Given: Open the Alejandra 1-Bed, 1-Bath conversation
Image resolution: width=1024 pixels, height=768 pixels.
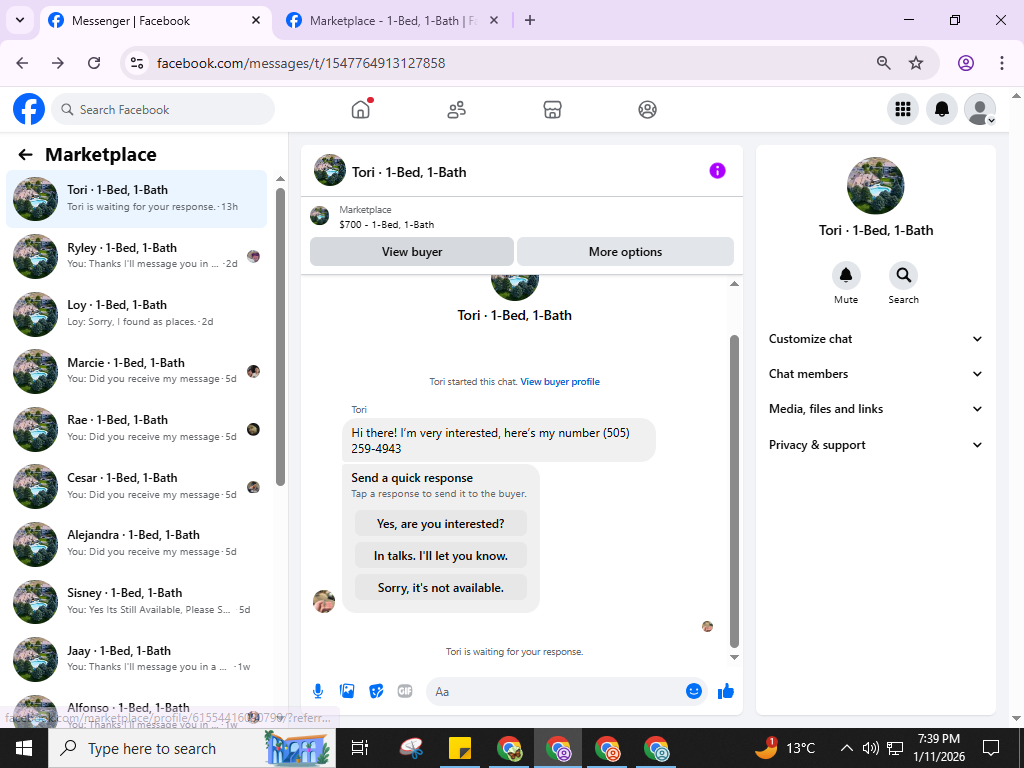Looking at the screenshot, I should (136, 543).
